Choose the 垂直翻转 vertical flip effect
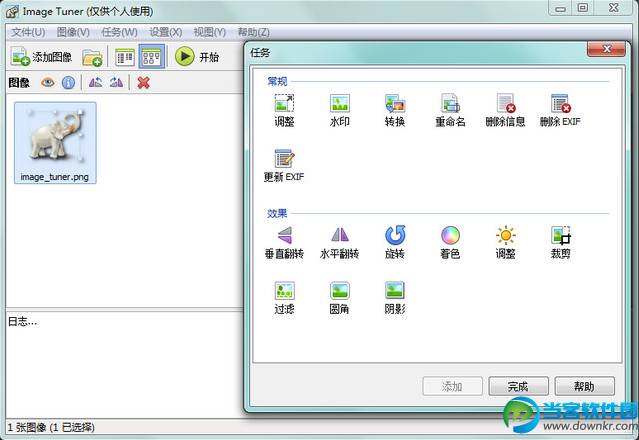639x440 pixels. (284, 243)
